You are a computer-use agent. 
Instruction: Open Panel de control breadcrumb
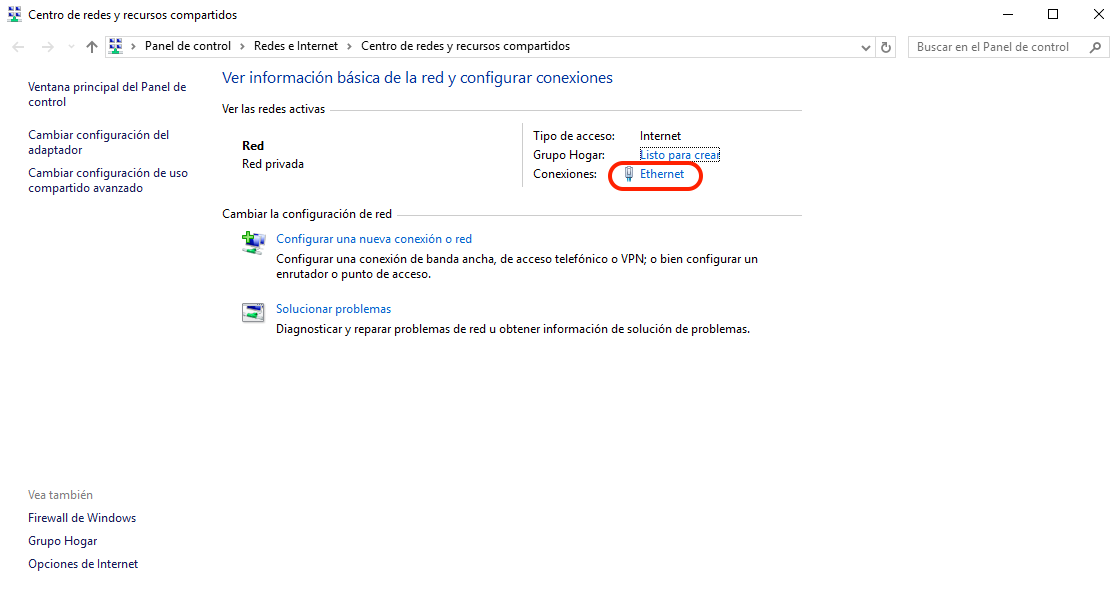coord(188,46)
